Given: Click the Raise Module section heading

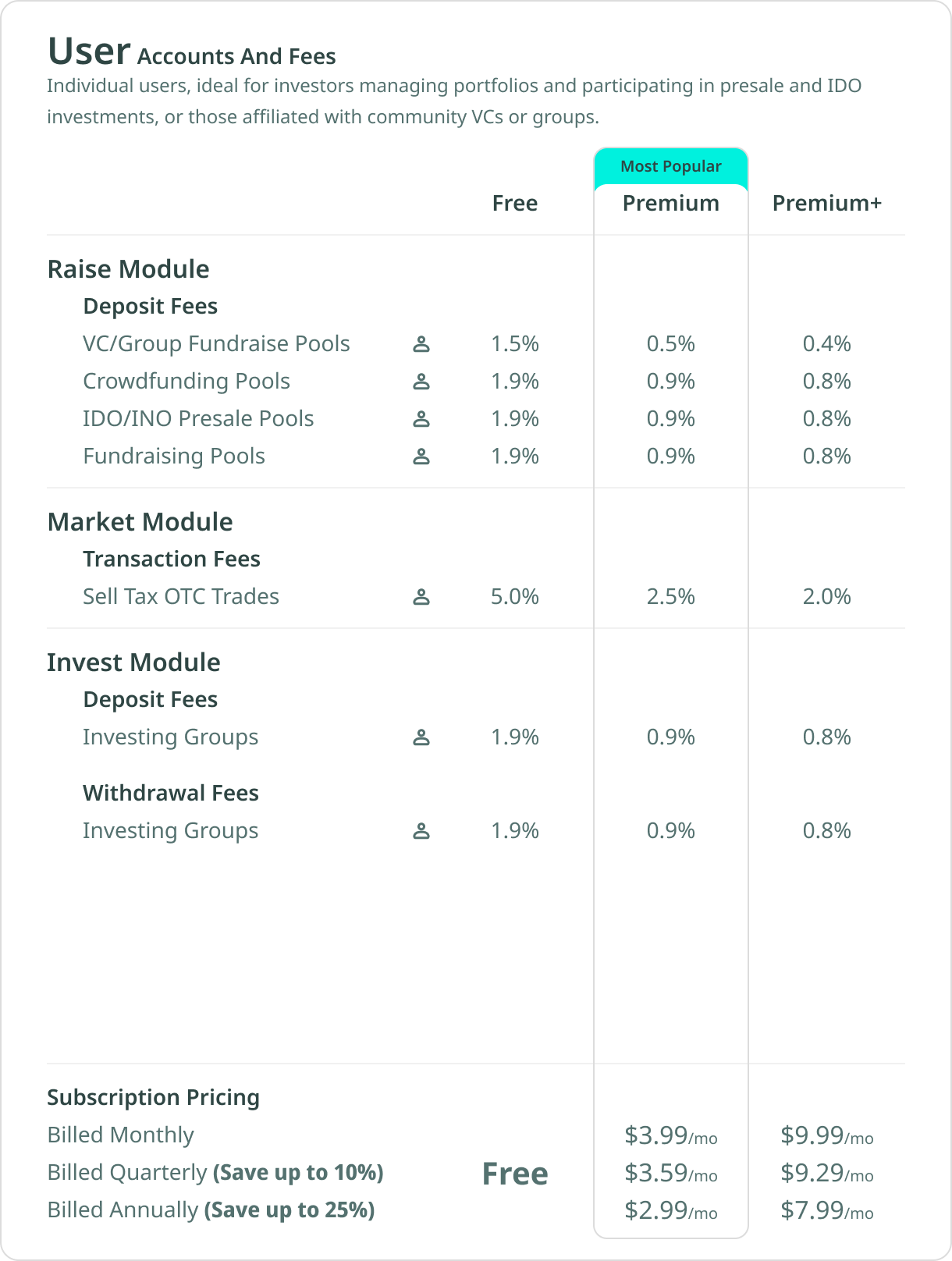Looking at the screenshot, I should tap(128, 269).
